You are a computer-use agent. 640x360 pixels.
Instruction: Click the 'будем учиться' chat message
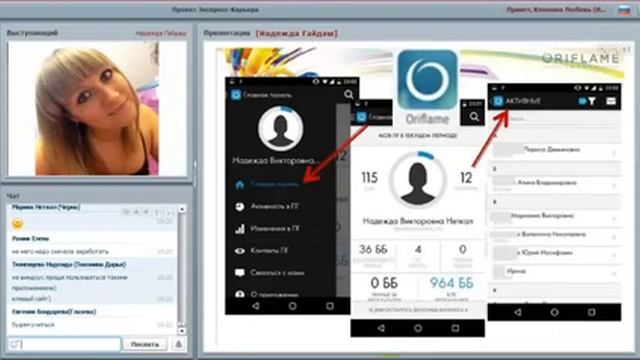pyautogui.click(x=33, y=325)
